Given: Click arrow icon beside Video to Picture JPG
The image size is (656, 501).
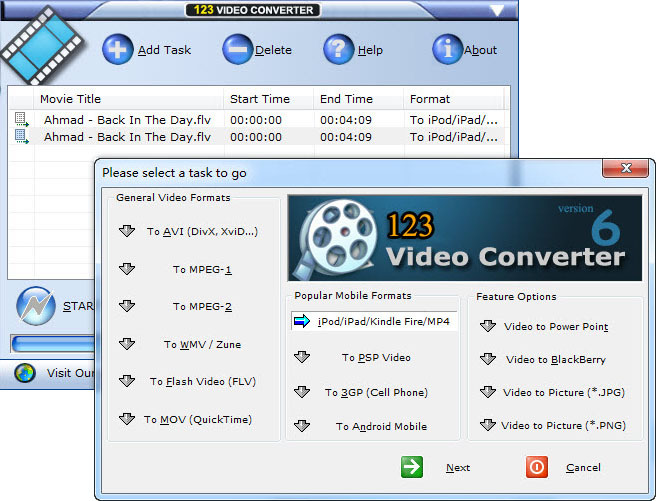Looking at the screenshot, I should (488, 392).
